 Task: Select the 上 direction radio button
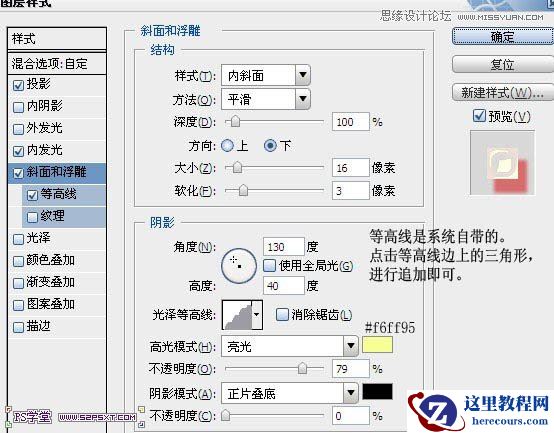click(x=228, y=146)
